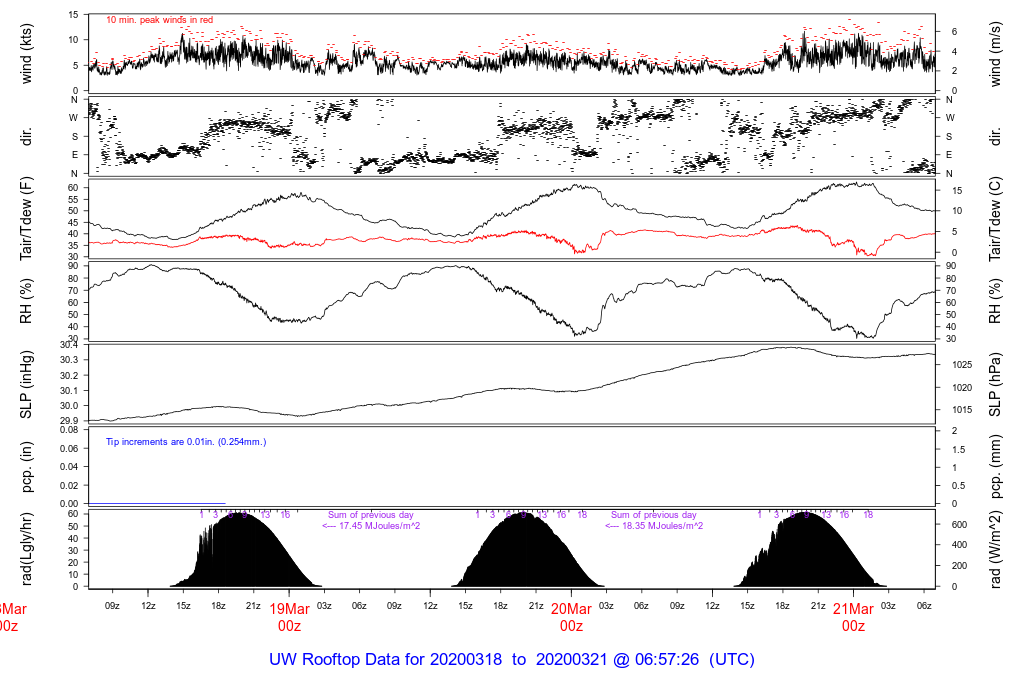
Task: Click the "03z" time label after 19Mar 00z
Action: [x=324, y=606]
